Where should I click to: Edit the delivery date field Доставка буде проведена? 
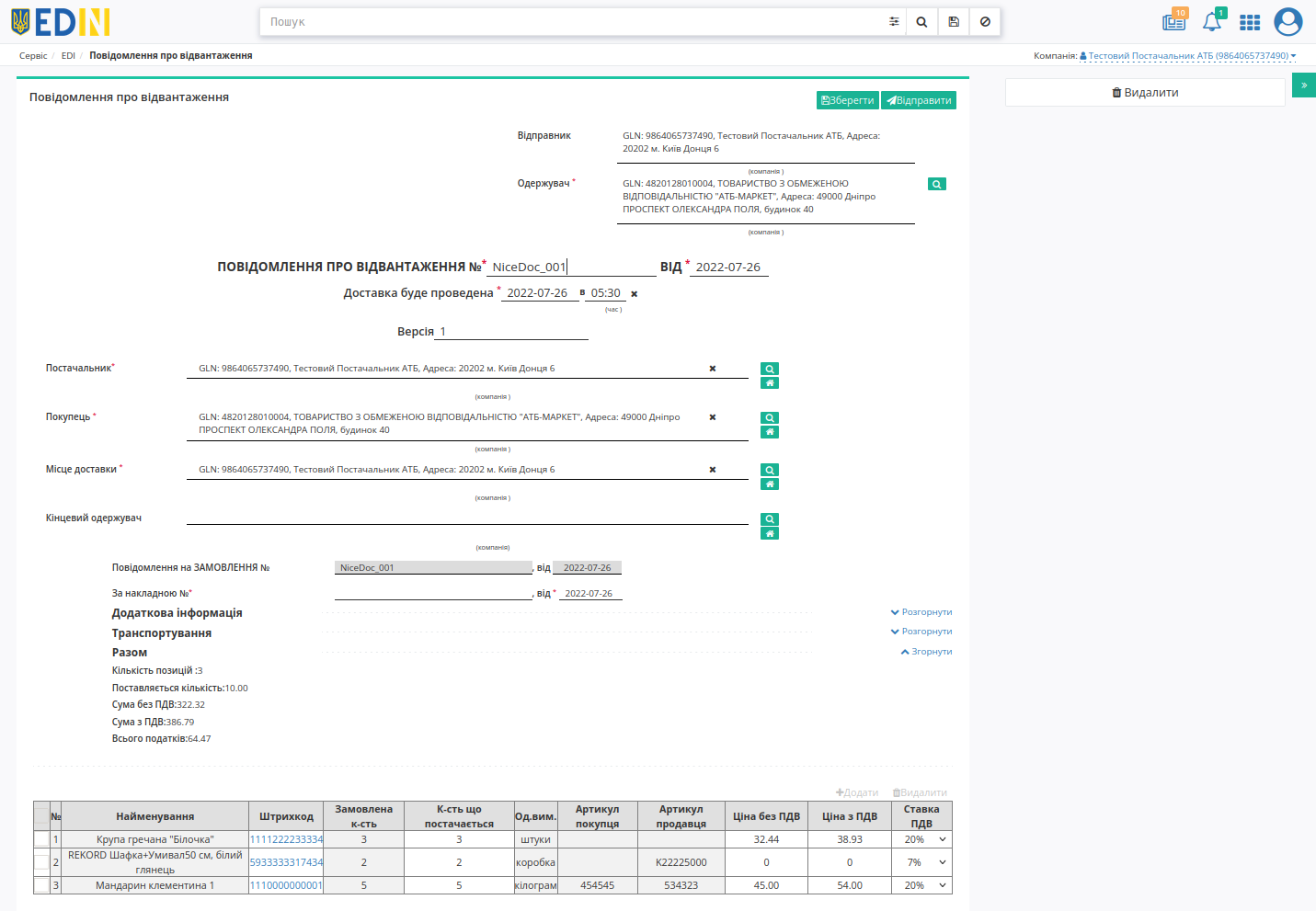pos(539,293)
